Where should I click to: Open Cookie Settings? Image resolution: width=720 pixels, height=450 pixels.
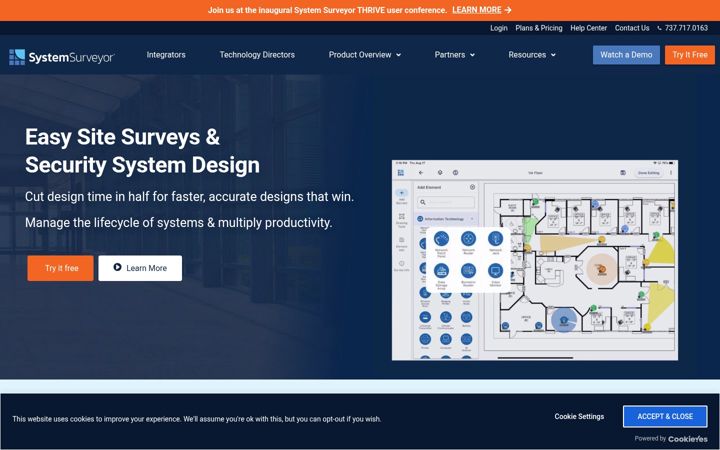pos(579,416)
